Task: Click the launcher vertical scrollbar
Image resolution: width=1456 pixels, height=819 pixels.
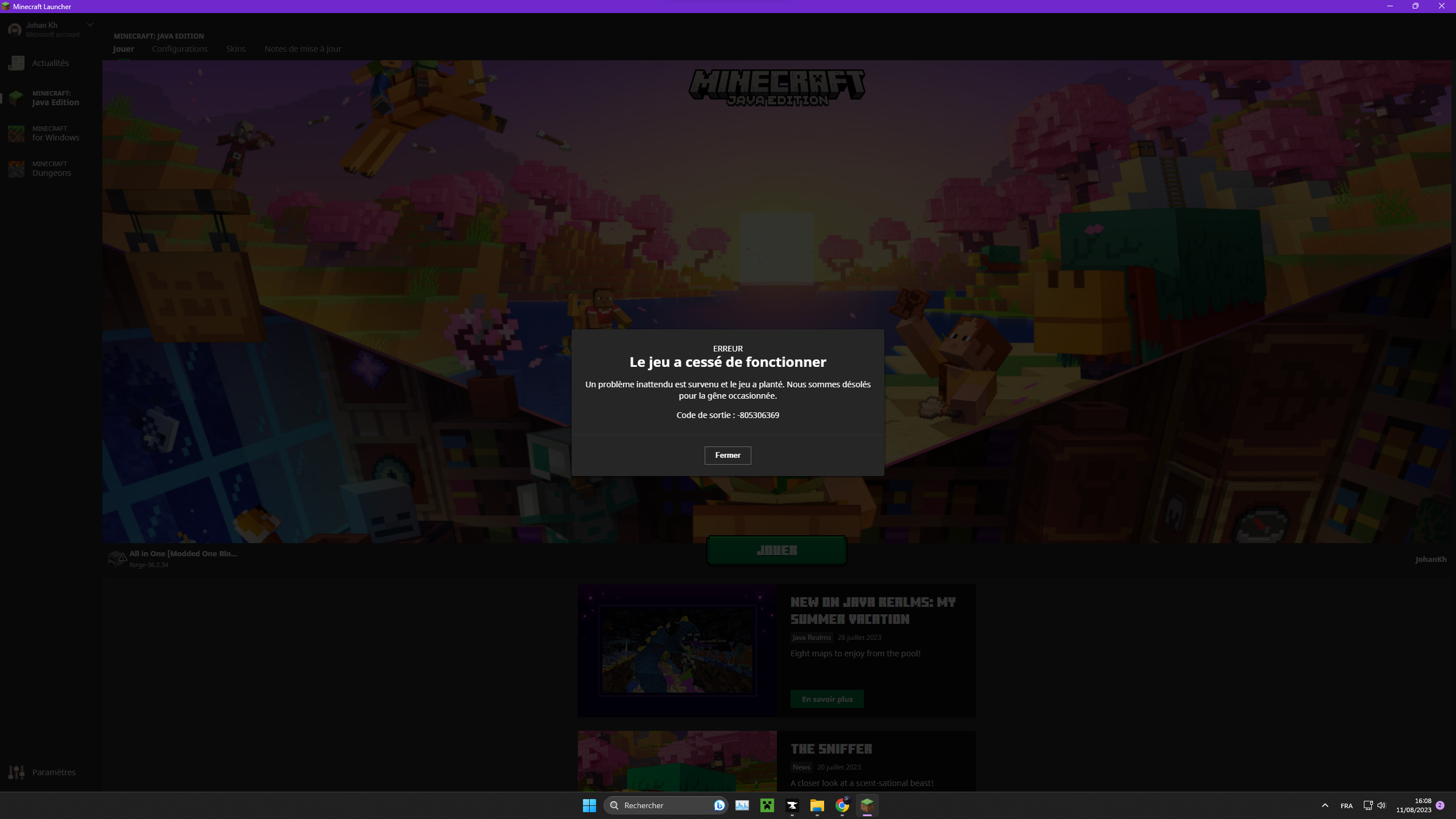Action: [x=1453, y=193]
